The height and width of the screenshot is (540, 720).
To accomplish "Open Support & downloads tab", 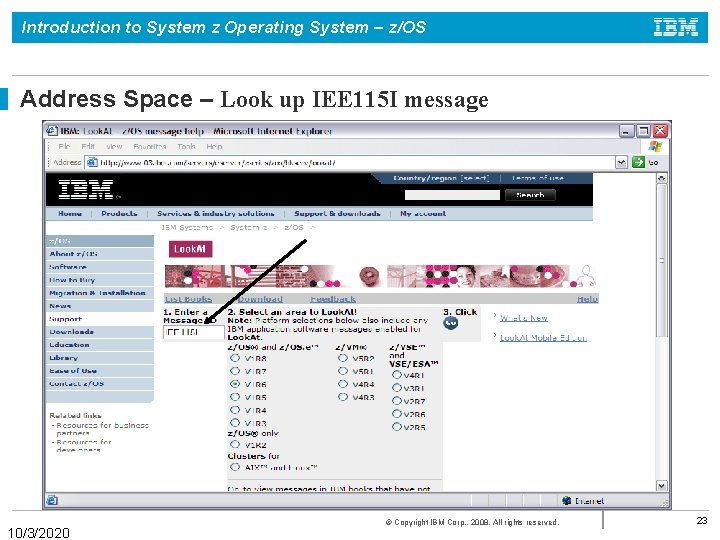I will [x=338, y=214].
